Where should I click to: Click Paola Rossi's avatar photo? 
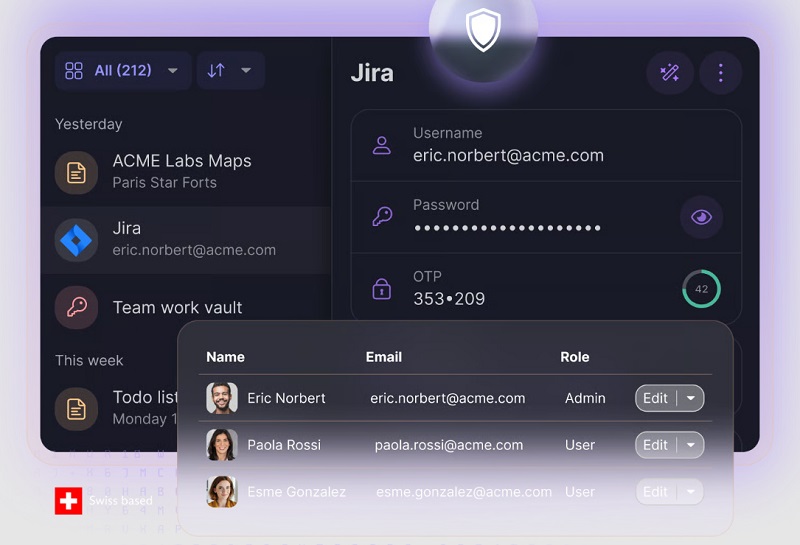tap(222, 445)
